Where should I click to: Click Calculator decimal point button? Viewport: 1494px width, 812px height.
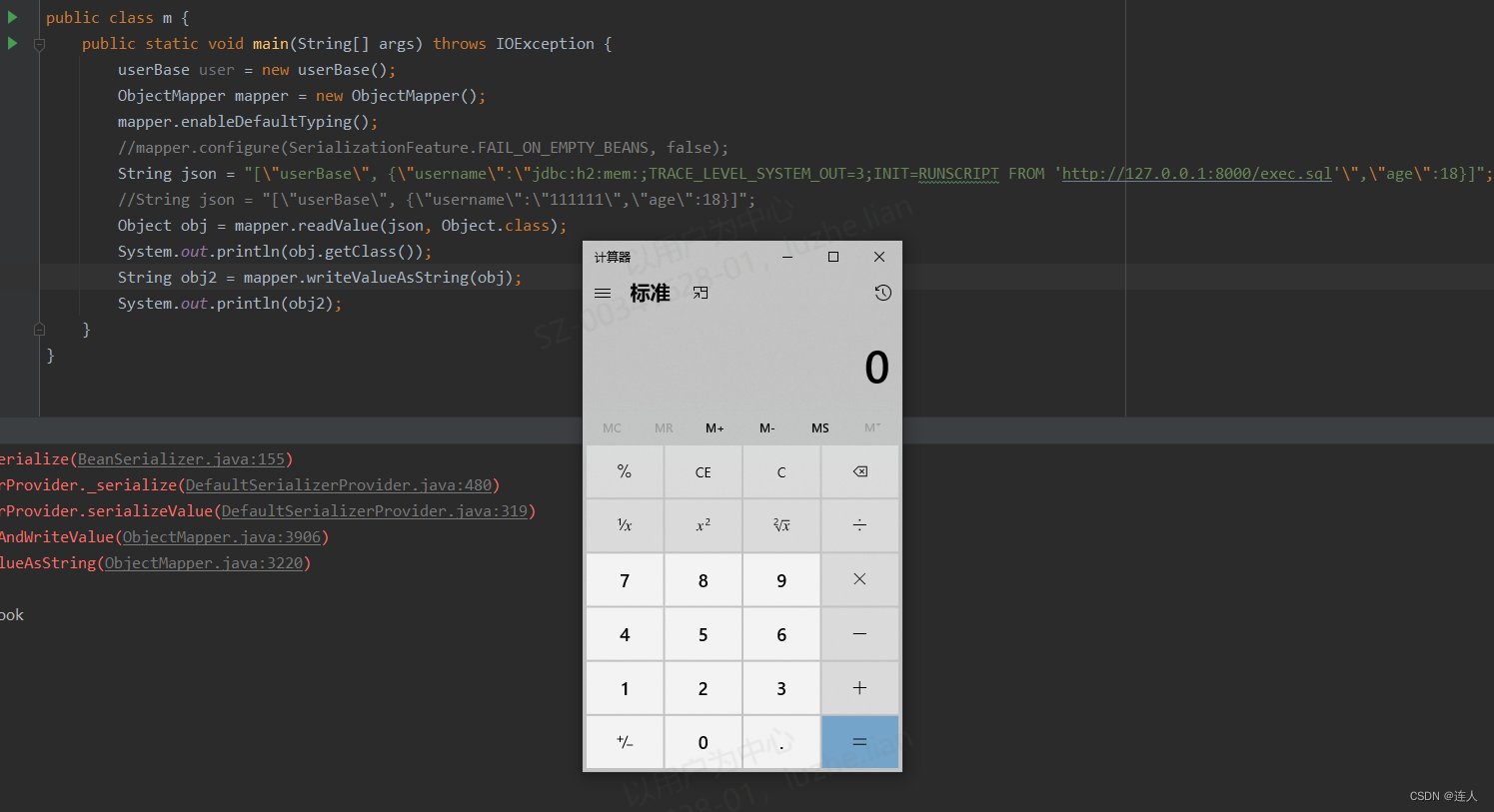[x=781, y=742]
